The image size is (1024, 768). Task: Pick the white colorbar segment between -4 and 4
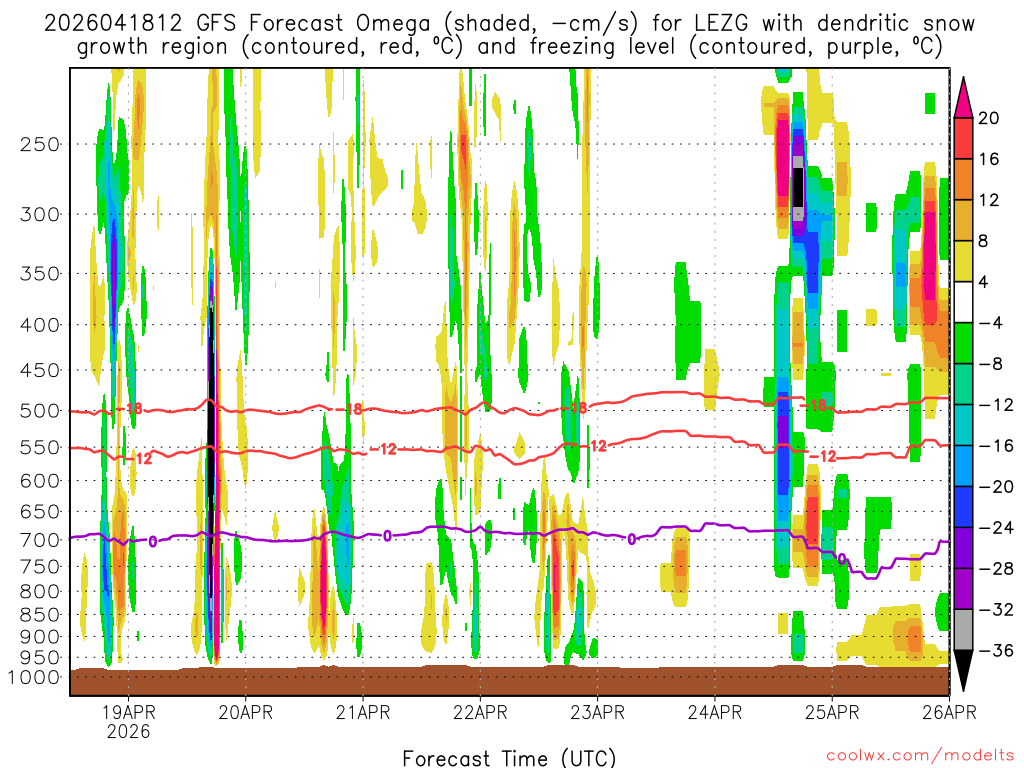pos(963,302)
